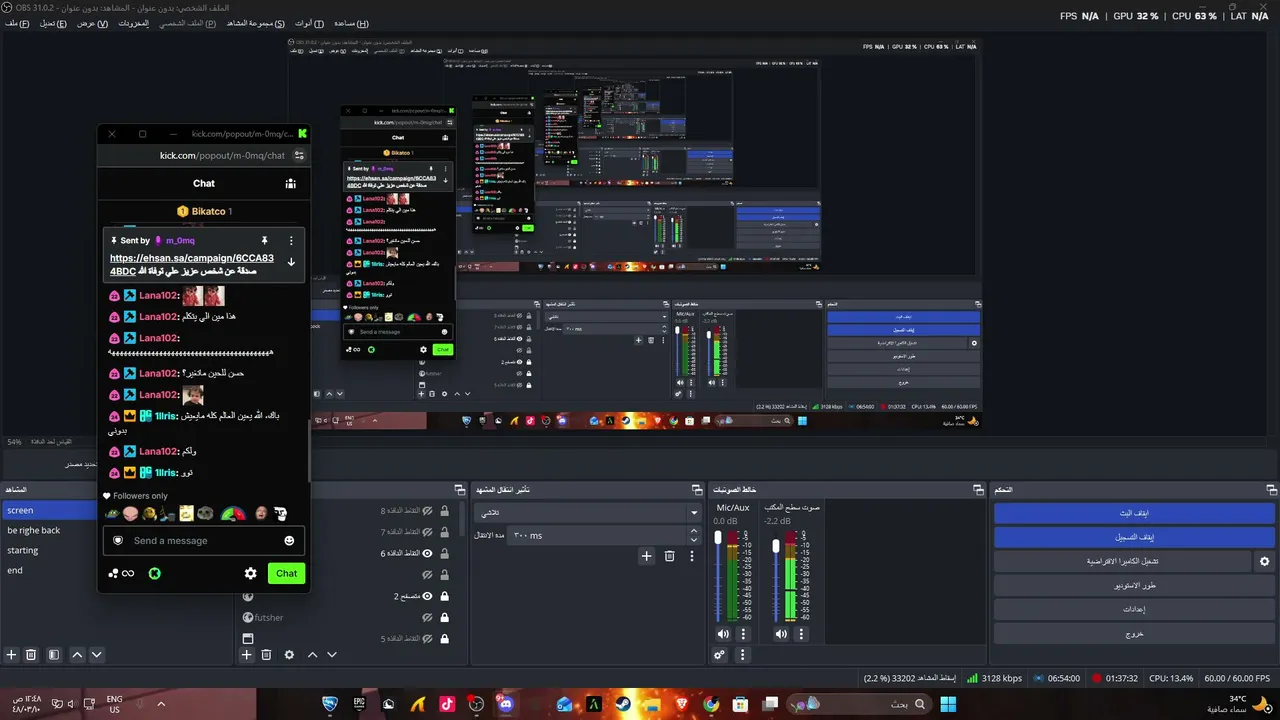
Task: Unlock the futsher source
Action: (x=444, y=617)
